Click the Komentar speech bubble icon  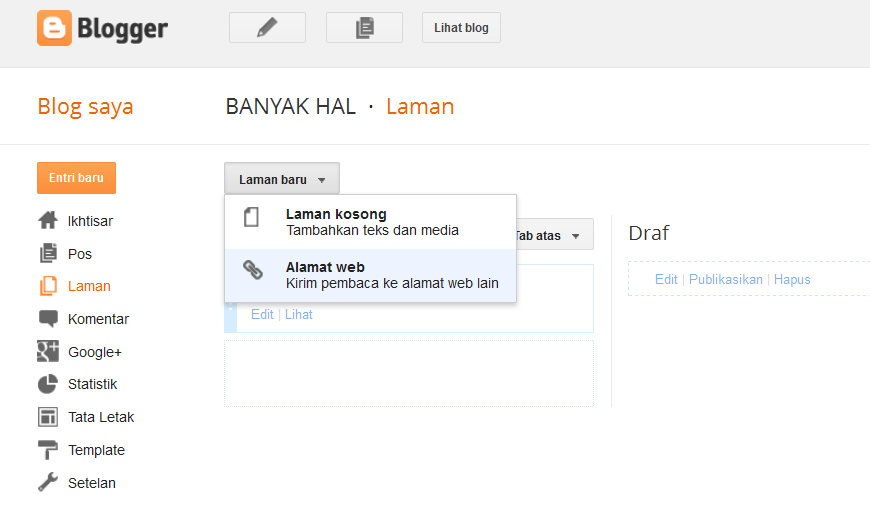pos(48,318)
